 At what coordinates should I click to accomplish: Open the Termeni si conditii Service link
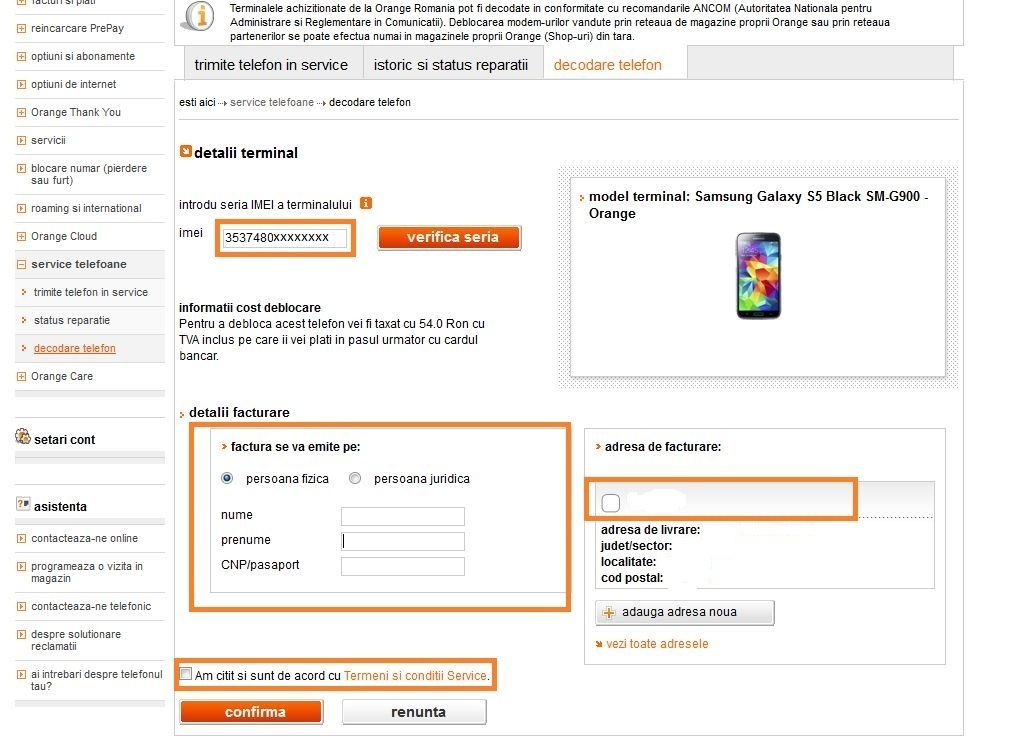click(x=415, y=675)
